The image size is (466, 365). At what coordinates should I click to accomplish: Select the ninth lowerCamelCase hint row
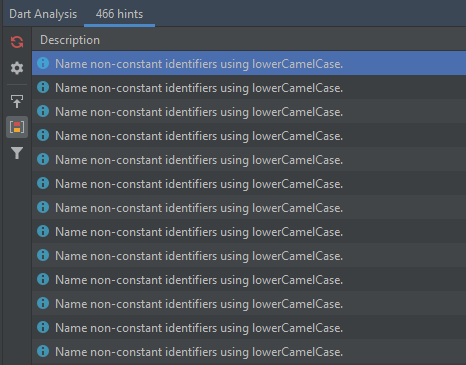(x=249, y=255)
